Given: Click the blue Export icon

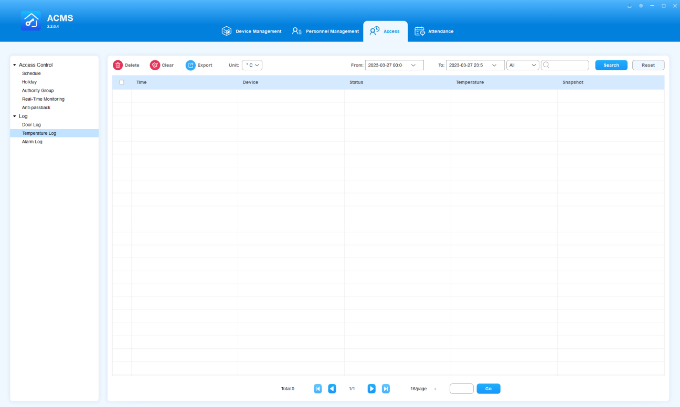Looking at the screenshot, I should click(190, 65).
